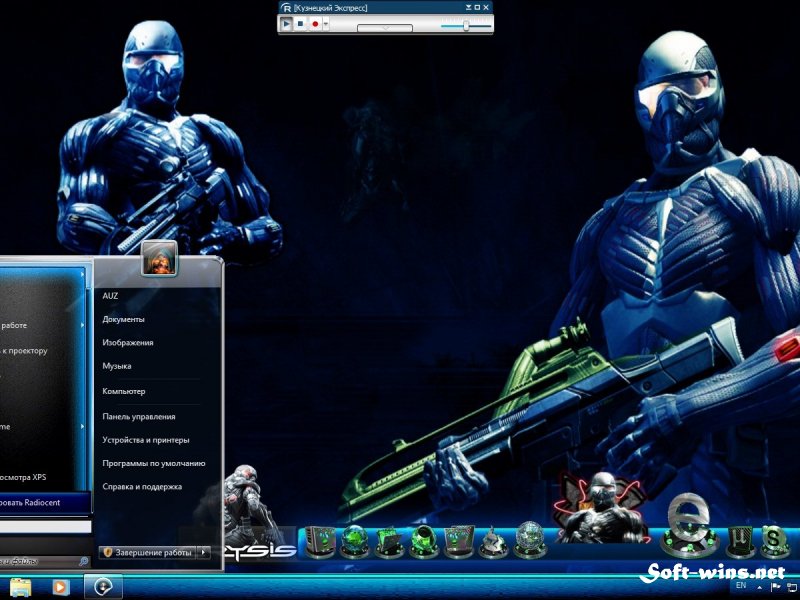Screen dimensions: 800x600
Task: Open the AUZ user folder
Action: (110, 295)
